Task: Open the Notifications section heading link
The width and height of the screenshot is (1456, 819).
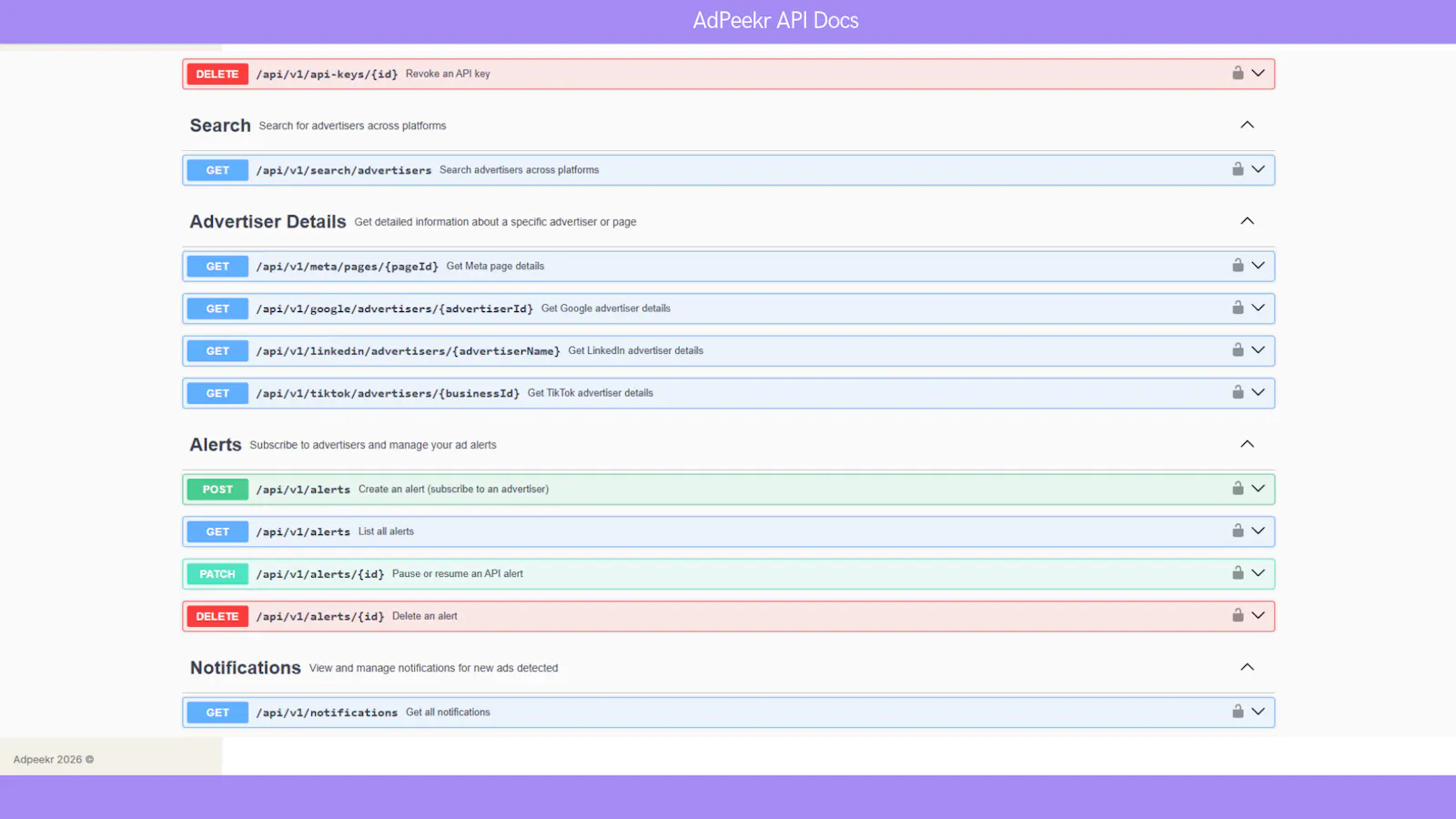Action: 246,668
